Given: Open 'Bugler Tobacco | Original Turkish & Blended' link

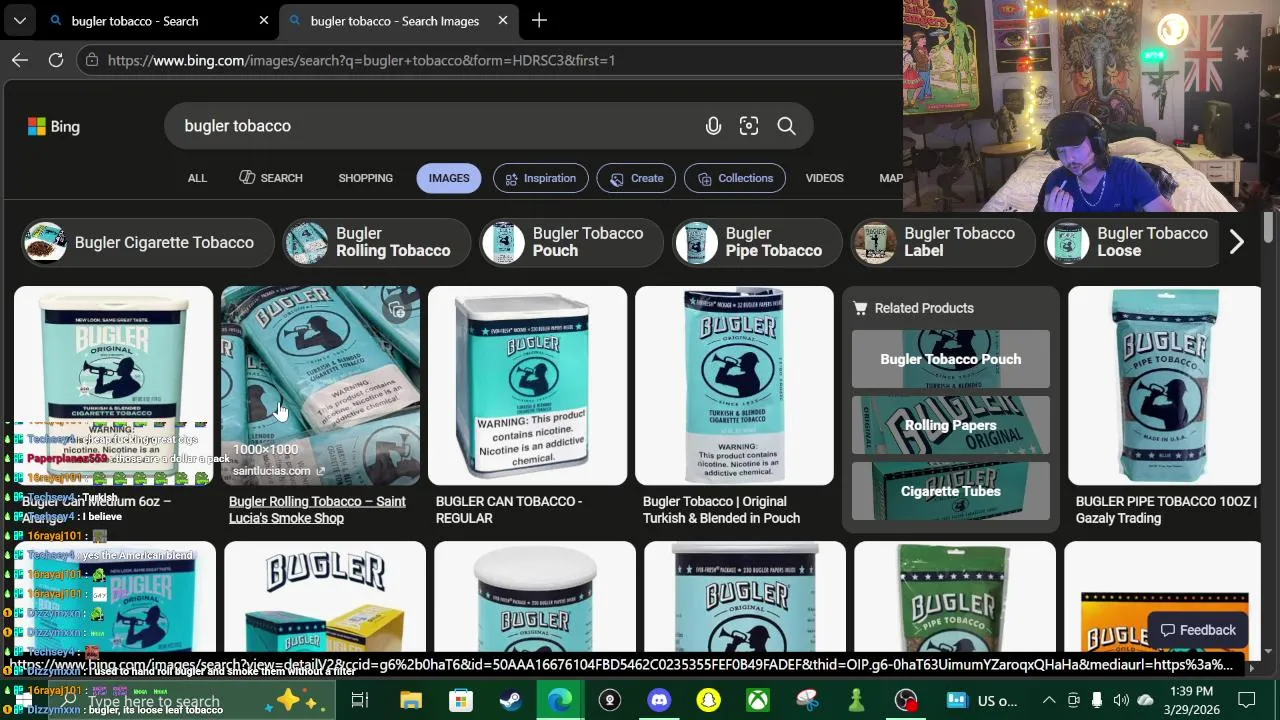Looking at the screenshot, I should tap(721, 510).
